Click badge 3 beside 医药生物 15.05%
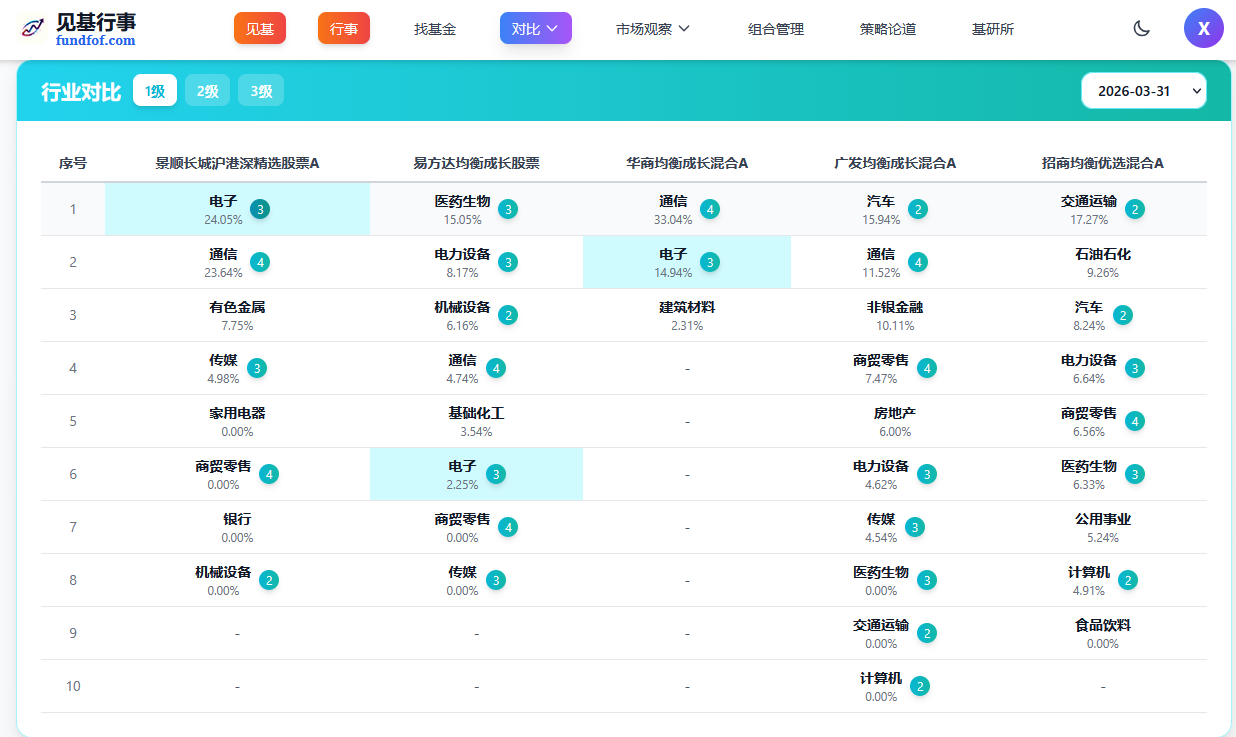 click(508, 209)
